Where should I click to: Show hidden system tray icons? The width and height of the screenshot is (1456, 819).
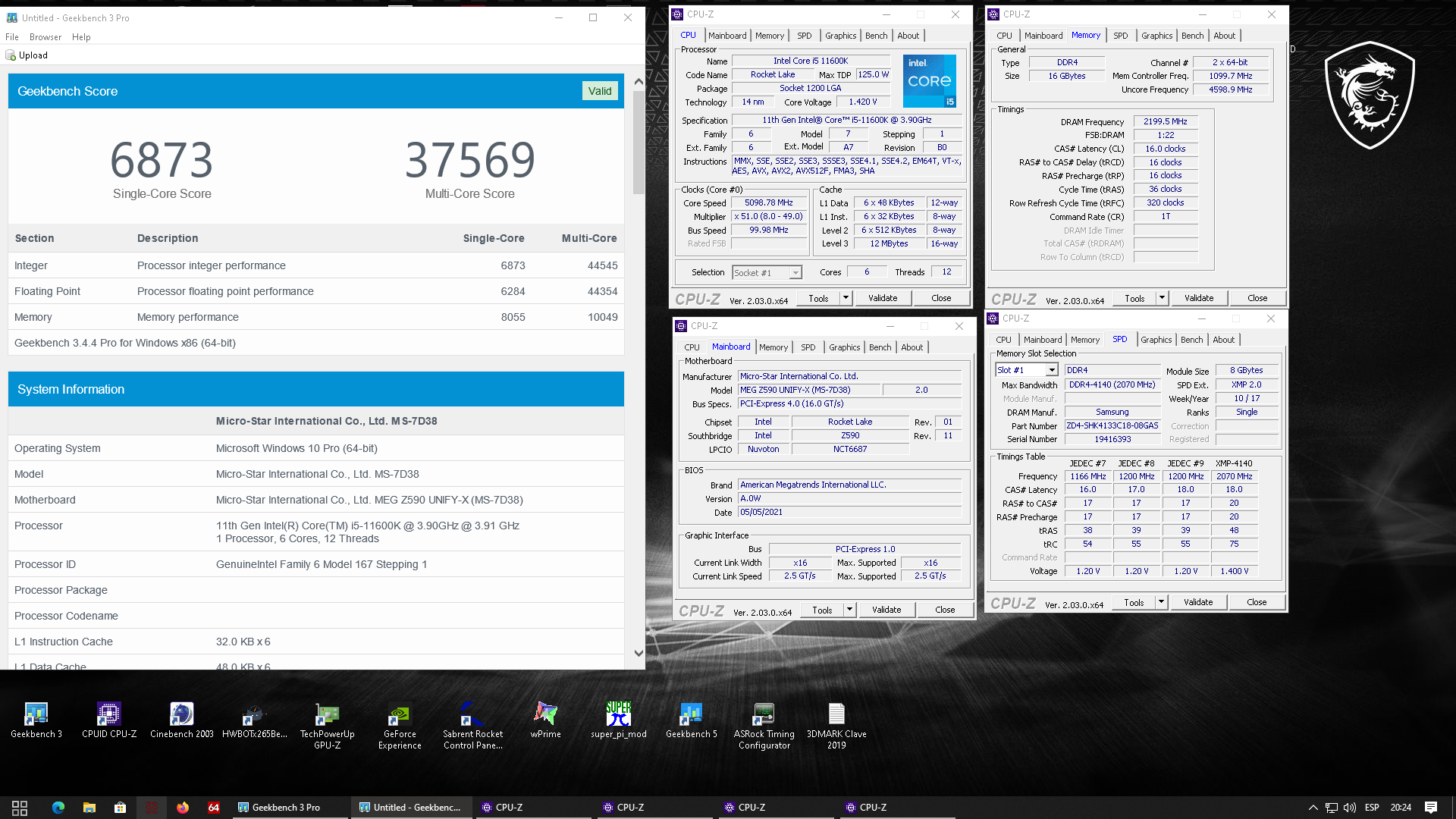pos(1313,808)
